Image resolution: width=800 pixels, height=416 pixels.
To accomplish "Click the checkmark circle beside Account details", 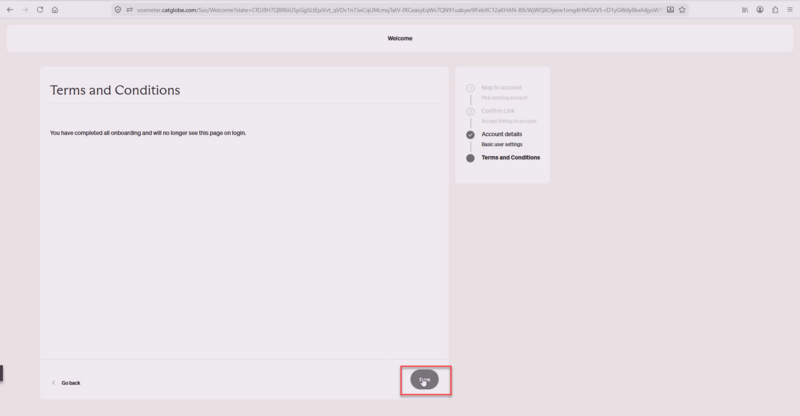I will coord(470,135).
